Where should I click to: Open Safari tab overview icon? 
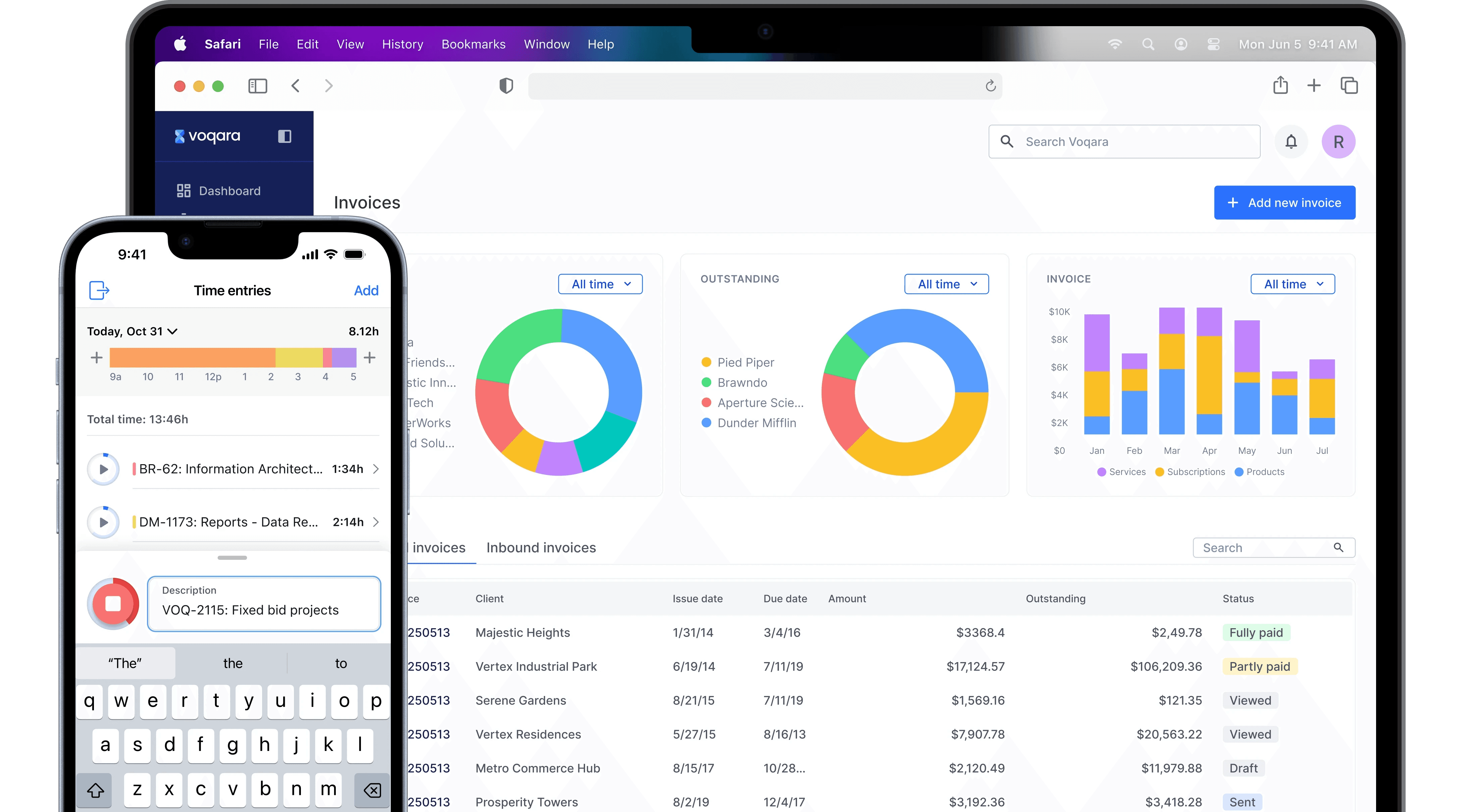[x=1349, y=86]
